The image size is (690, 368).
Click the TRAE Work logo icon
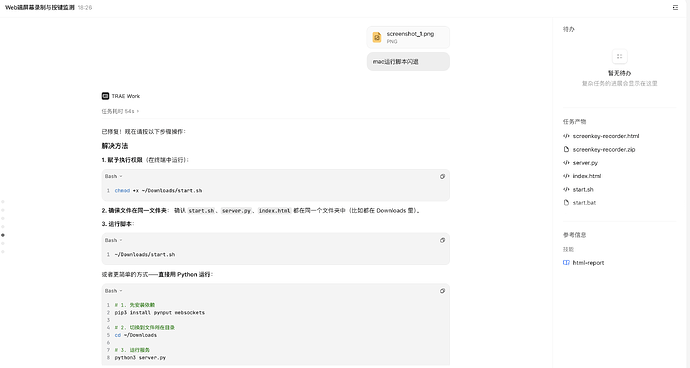point(105,96)
